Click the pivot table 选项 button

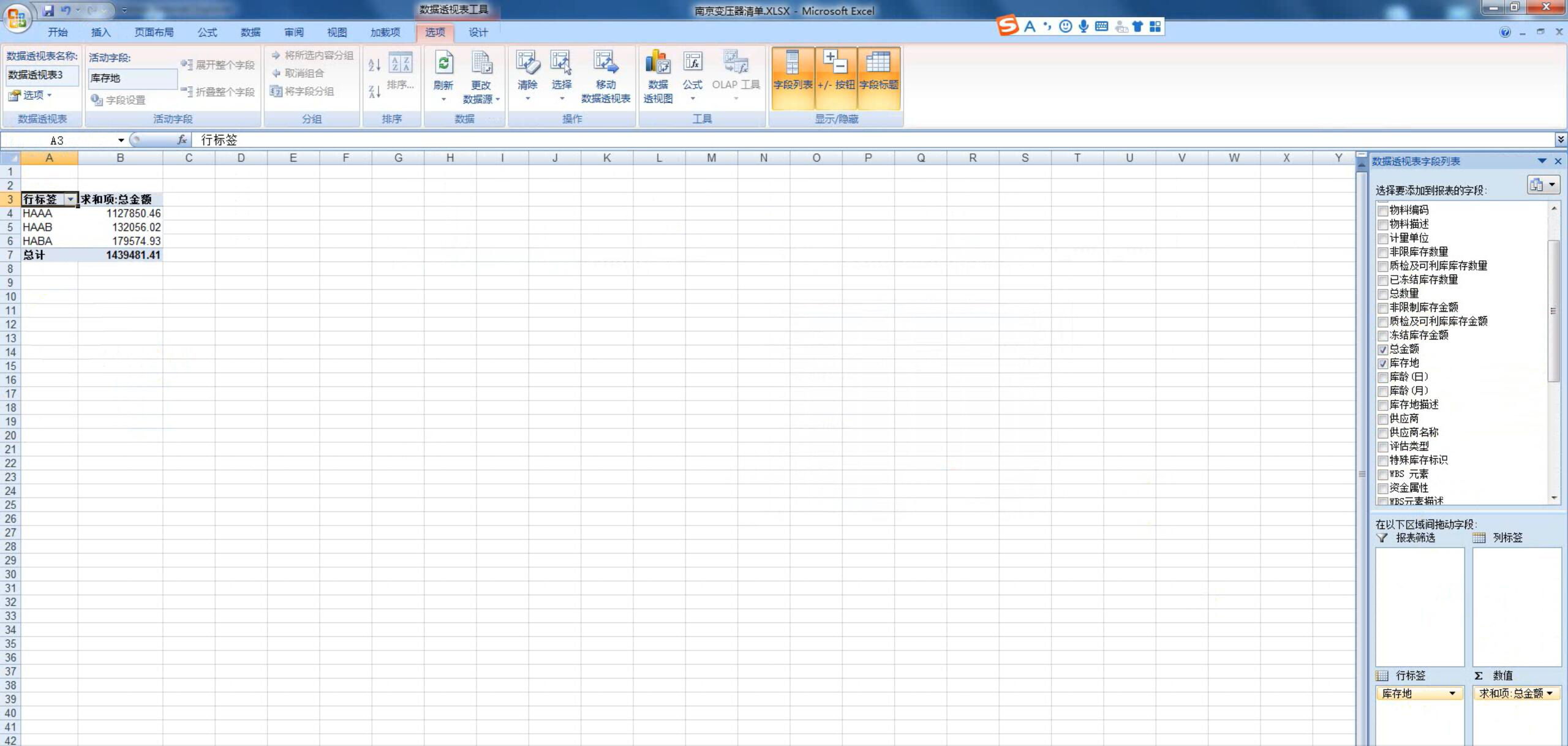[x=31, y=95]
